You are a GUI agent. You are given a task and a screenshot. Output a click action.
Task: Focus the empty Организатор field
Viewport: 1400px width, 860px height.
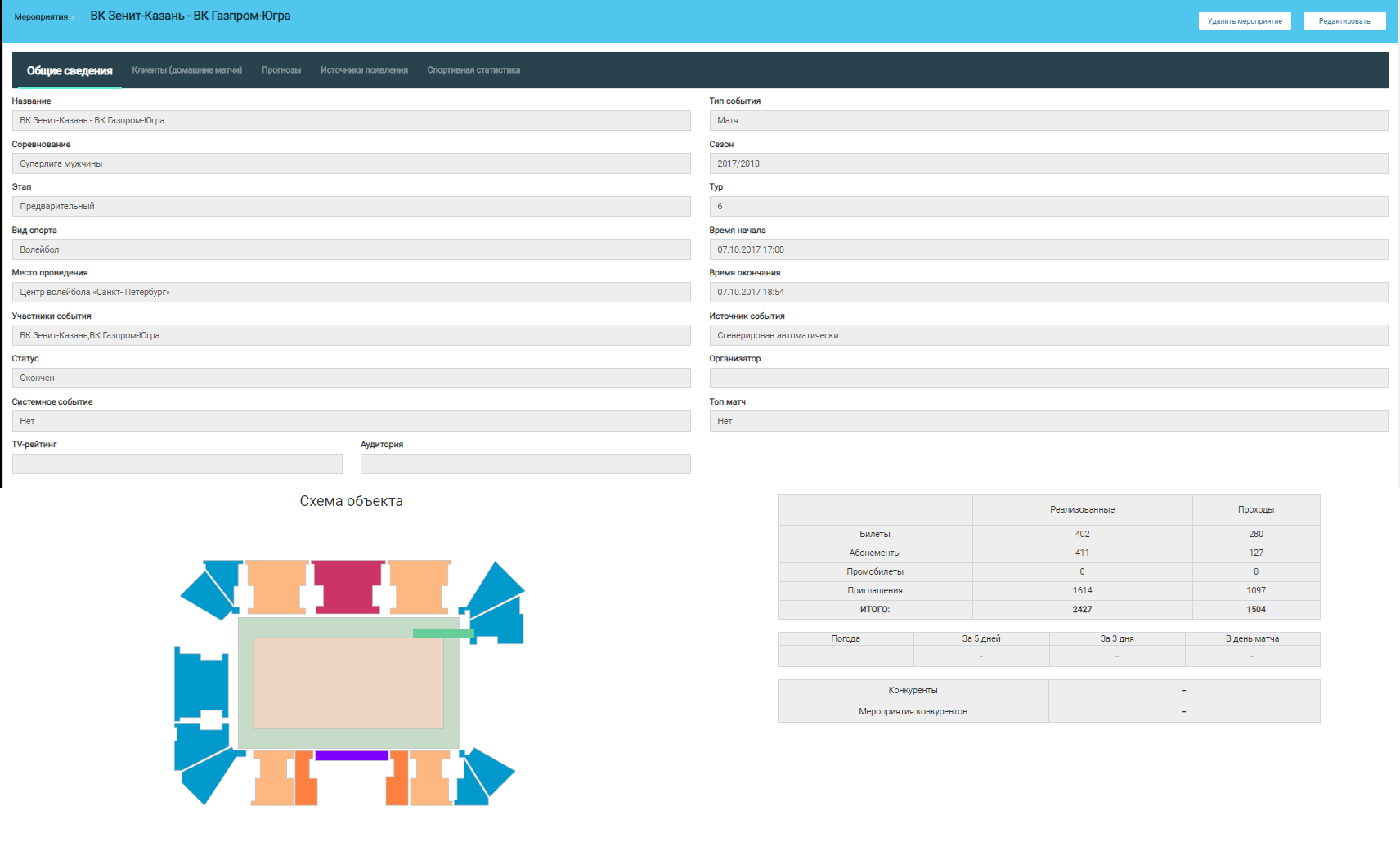pos(1048,378)
